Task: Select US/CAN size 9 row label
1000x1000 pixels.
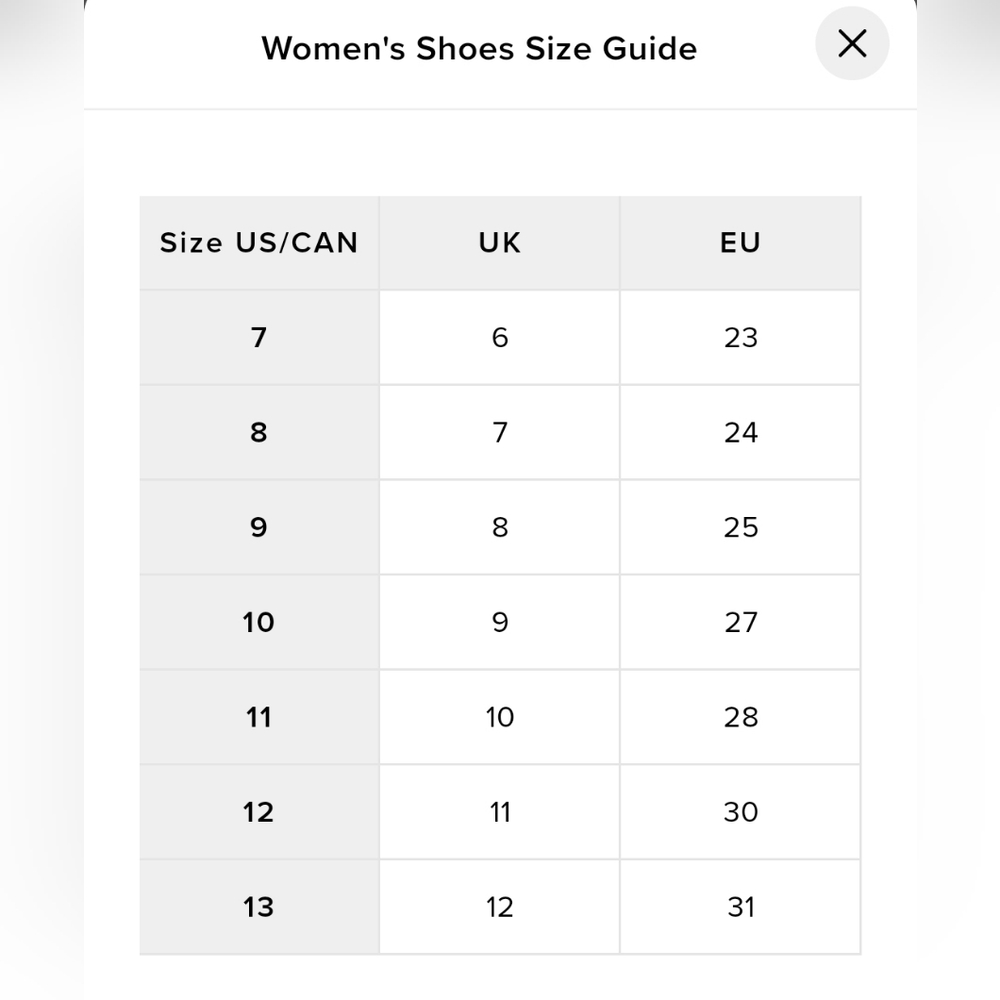Action: (259, 527)
